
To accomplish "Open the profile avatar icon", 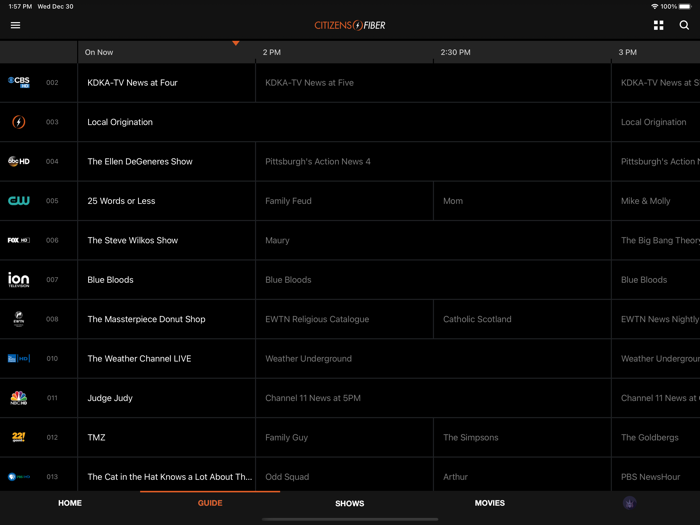I will point(629,503).
